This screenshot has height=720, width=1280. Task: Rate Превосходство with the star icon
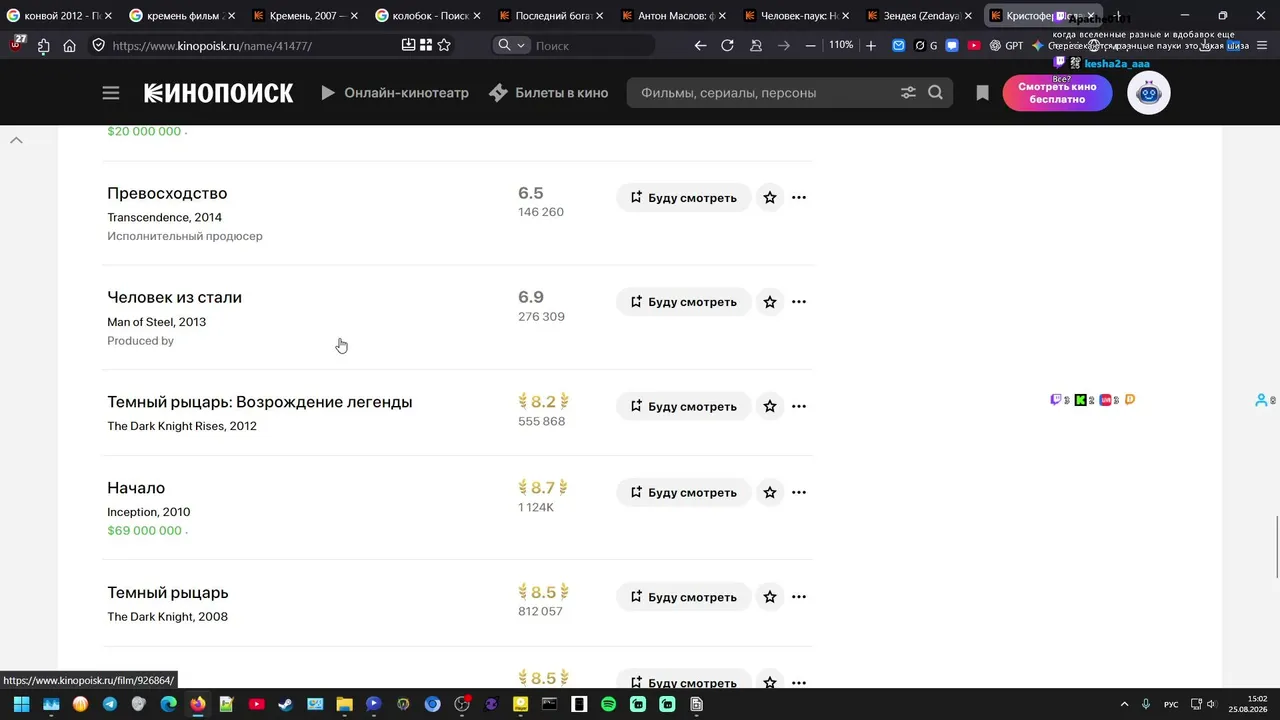point(770,198)
